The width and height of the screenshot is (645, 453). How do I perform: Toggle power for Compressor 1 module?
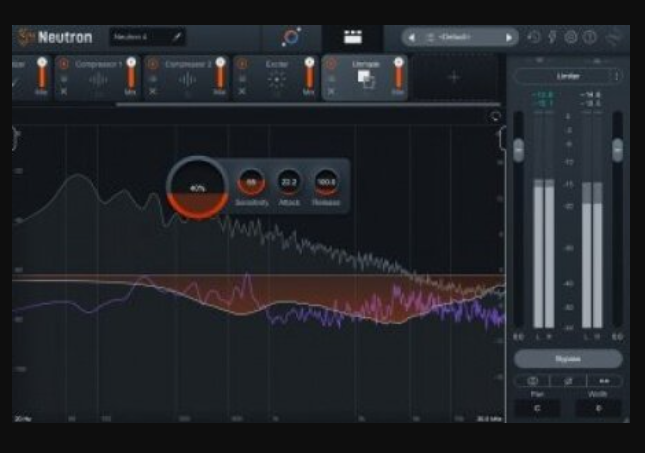pyautogui.click(x=64, y=64)
